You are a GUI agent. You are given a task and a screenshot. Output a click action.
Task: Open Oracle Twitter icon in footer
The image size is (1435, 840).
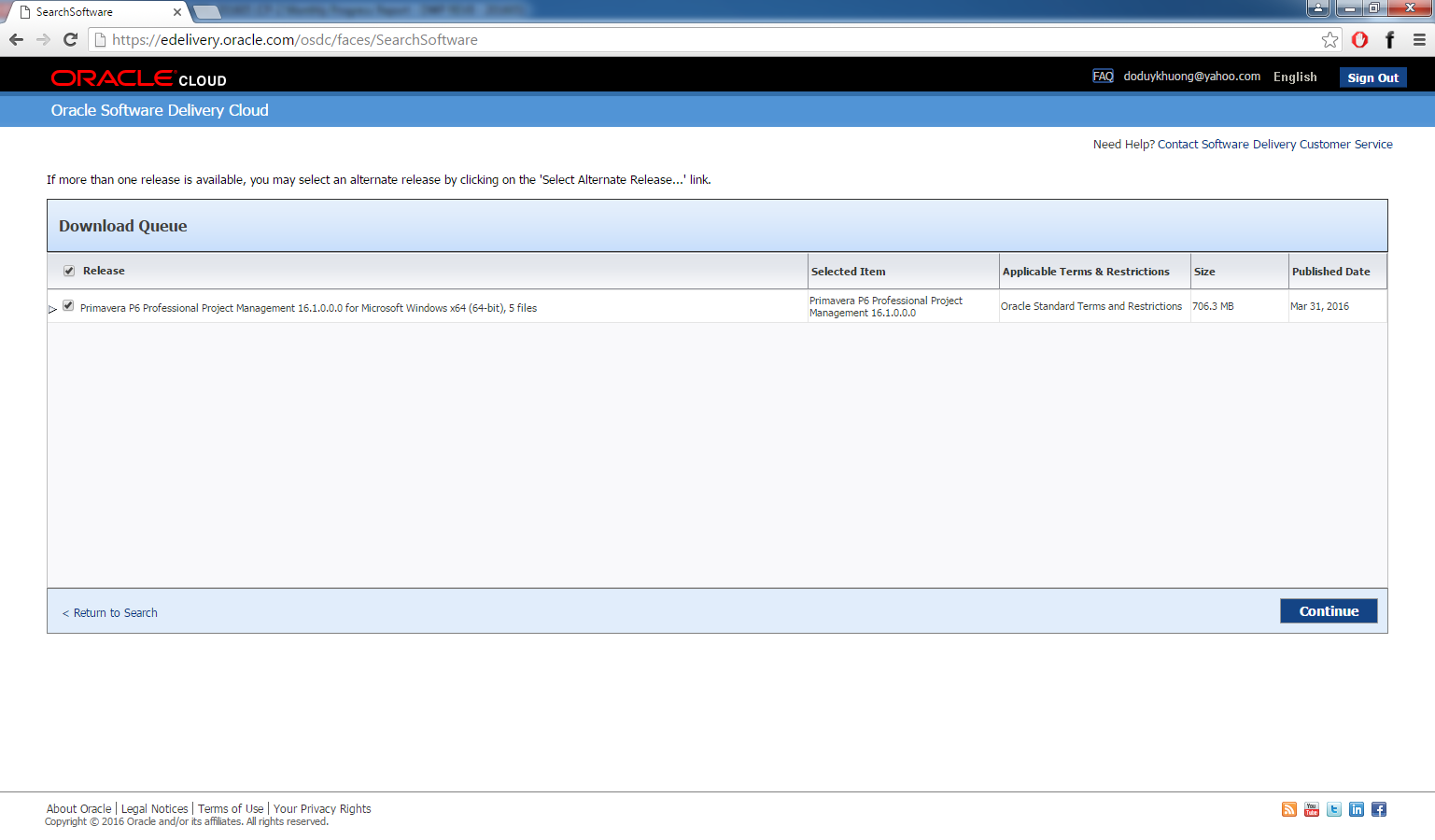(x=1334, y=809)
